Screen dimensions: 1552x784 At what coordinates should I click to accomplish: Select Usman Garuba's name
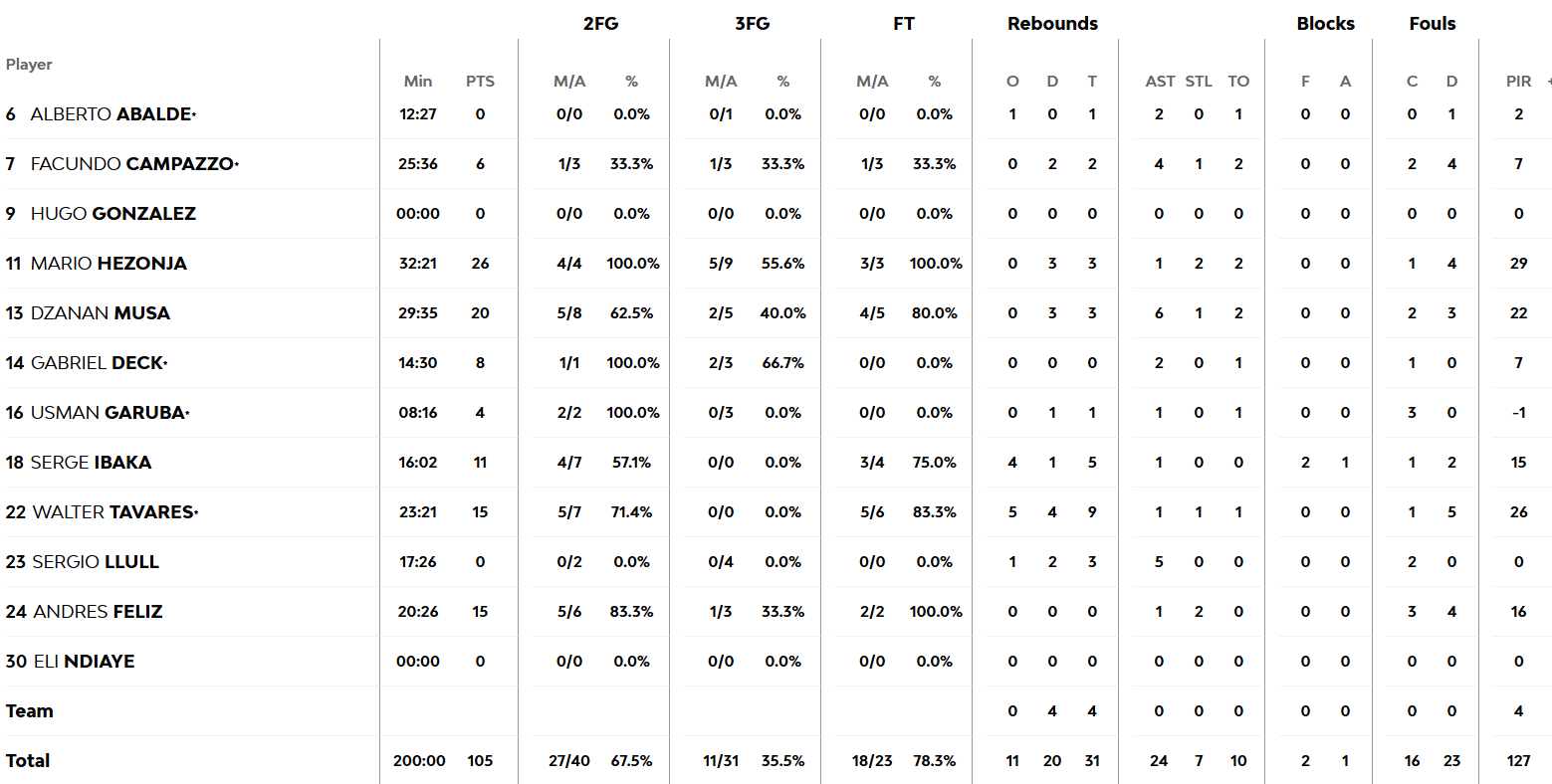click(x=109, y=413)
